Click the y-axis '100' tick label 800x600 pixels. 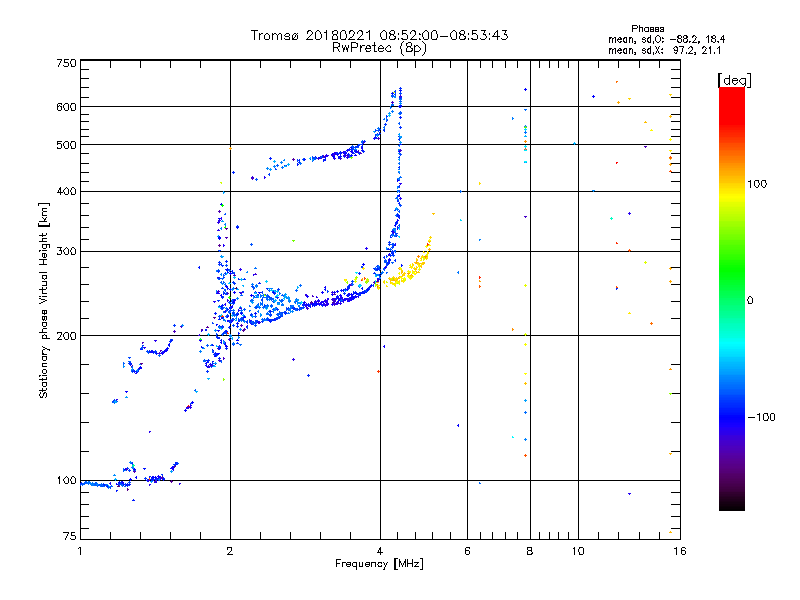click(x=66, y=481)
